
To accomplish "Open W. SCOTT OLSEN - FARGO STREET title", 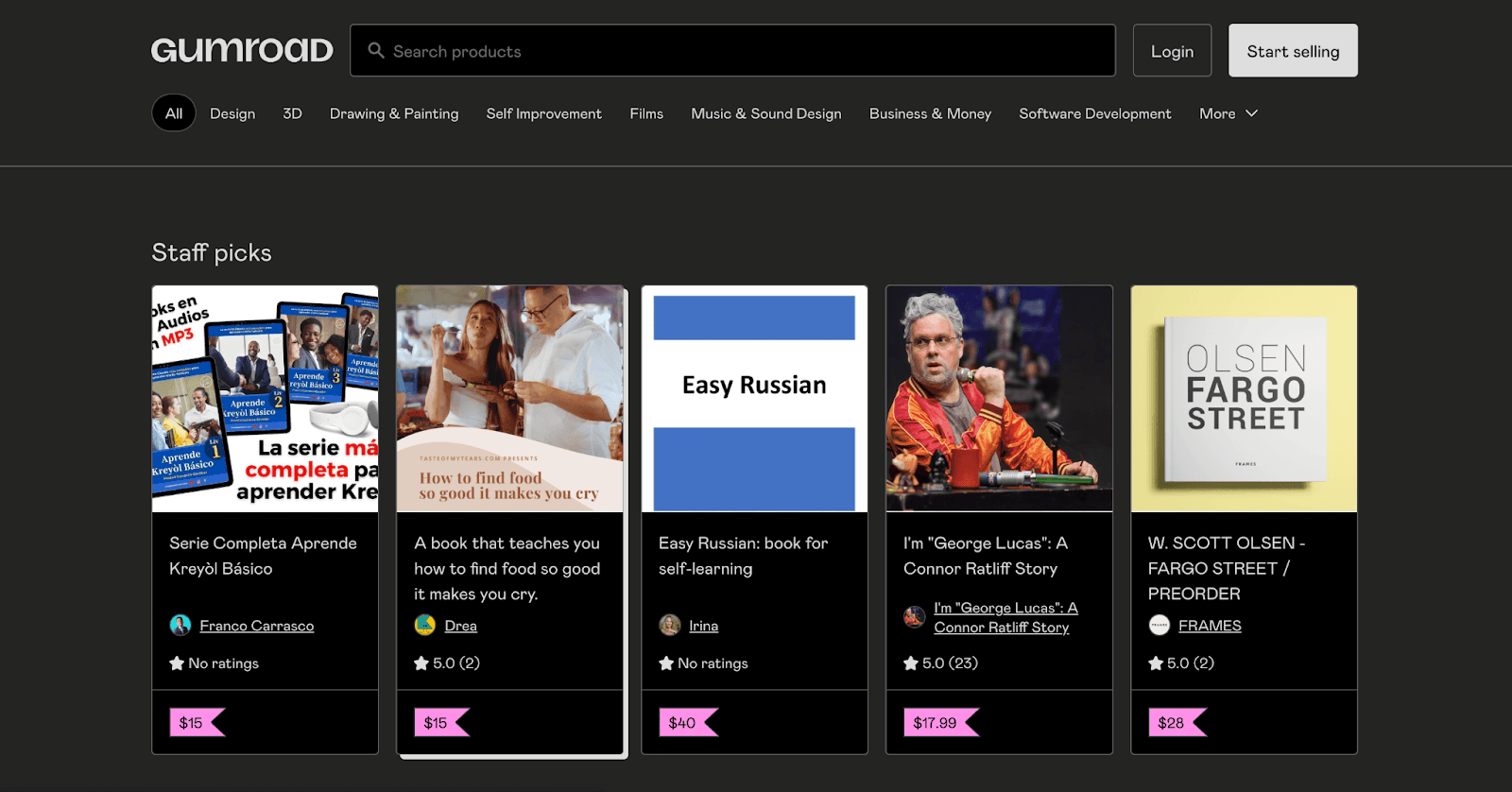I will 1227,568.
